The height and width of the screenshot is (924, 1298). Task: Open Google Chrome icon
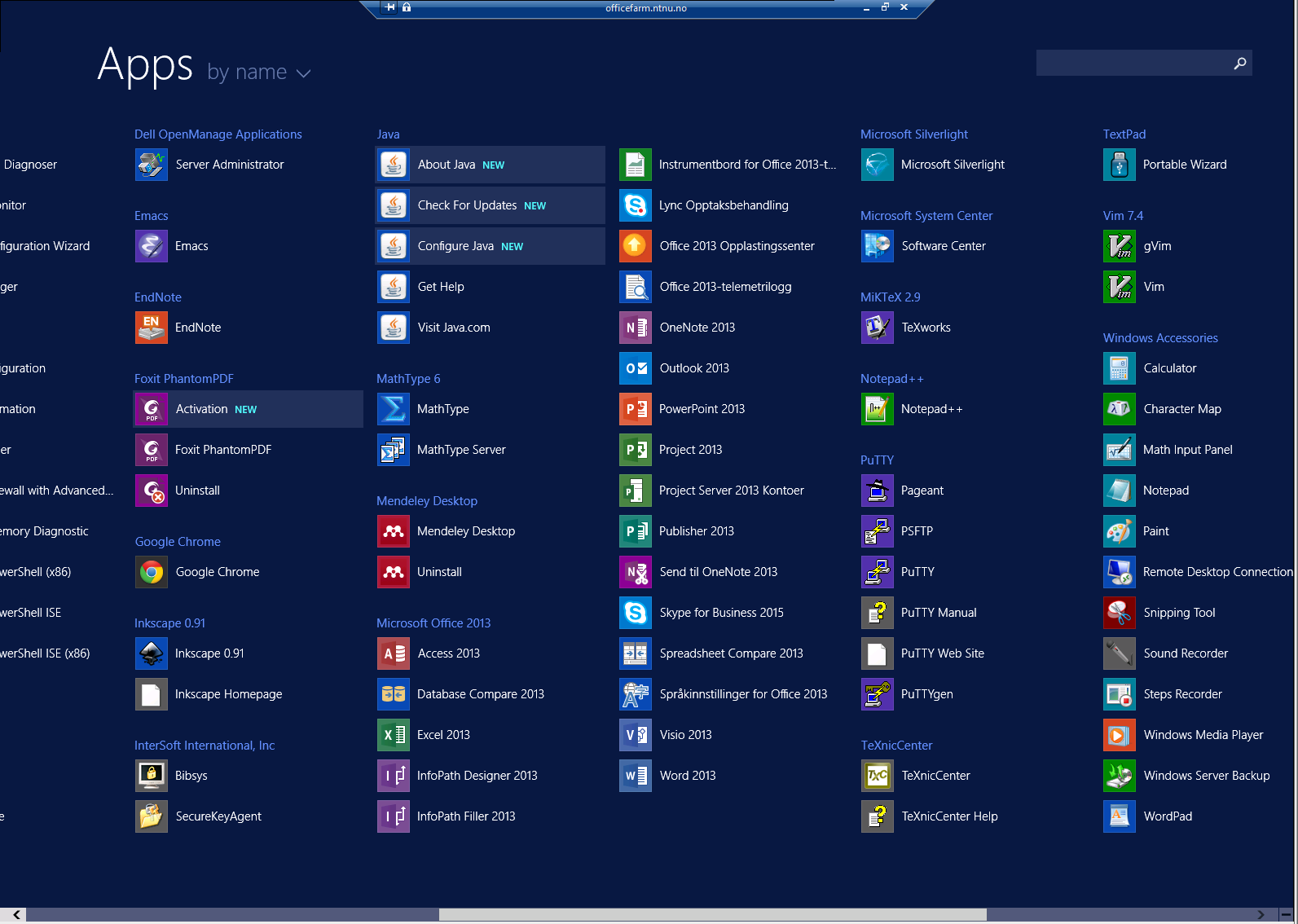click(152, 572)
